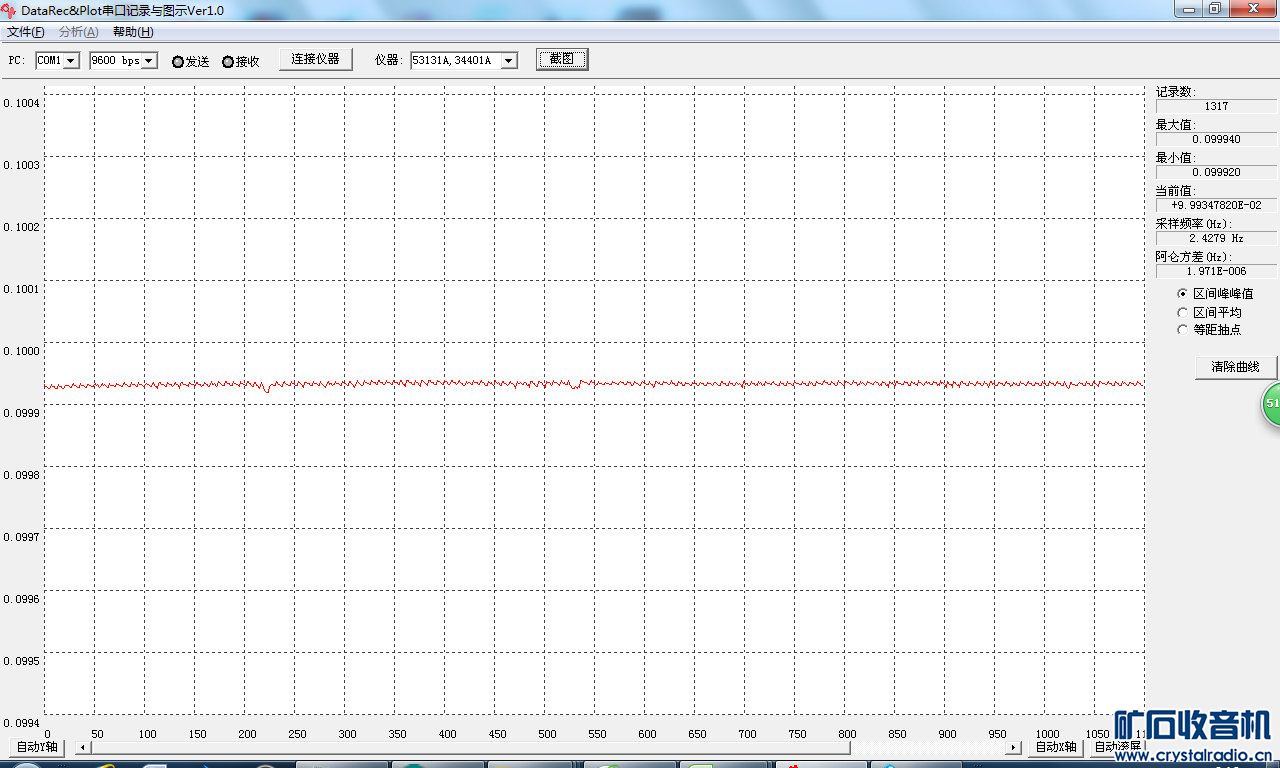
Task: Expand the 仪器 instrument dropdown 53131A,34401A
Action: click(508, 61)
